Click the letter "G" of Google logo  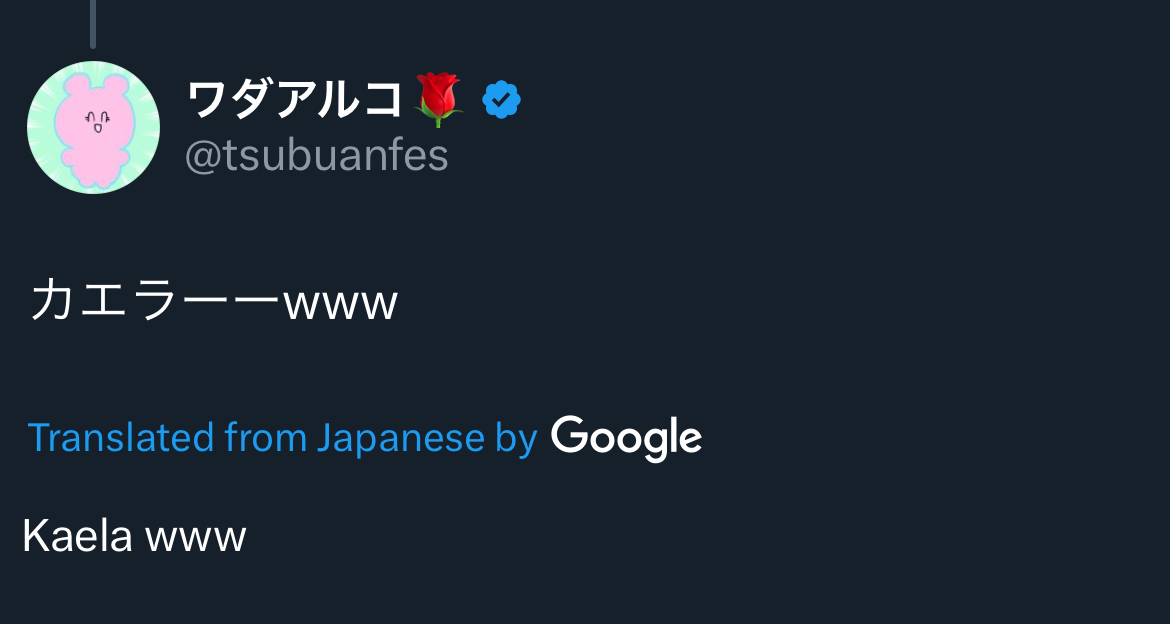pos(571,436)
